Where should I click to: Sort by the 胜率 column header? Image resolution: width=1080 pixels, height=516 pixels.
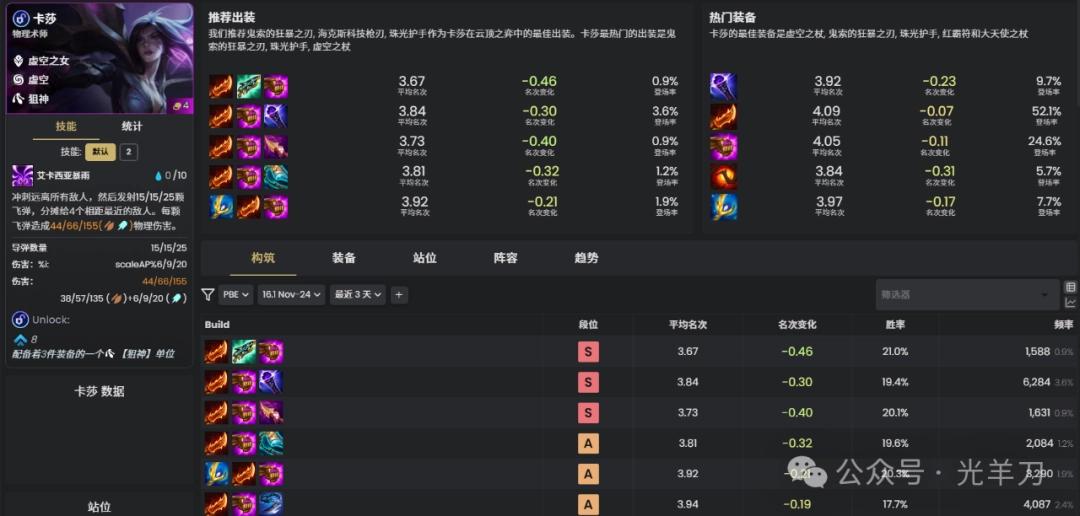(x=895, y=324)
